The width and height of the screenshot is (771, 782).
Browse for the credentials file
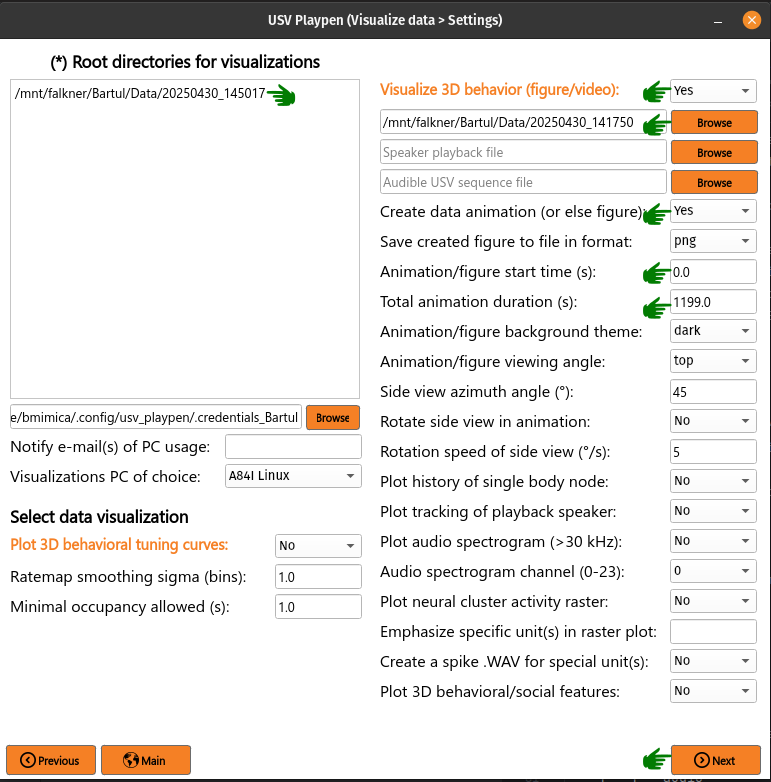click(333, 417)
